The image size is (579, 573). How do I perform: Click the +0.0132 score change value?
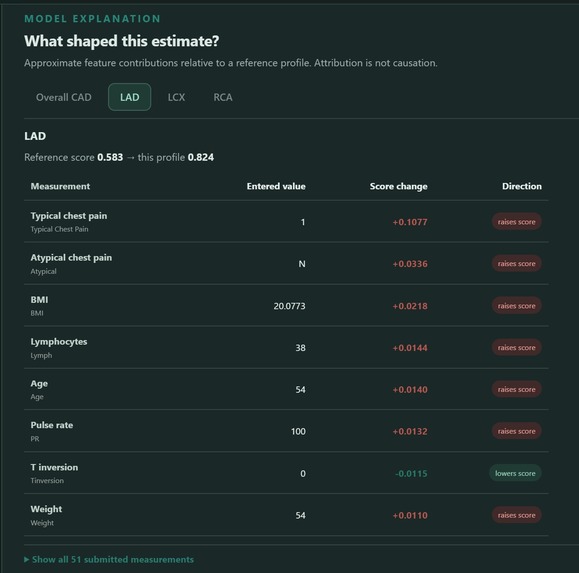pos(410,431)
